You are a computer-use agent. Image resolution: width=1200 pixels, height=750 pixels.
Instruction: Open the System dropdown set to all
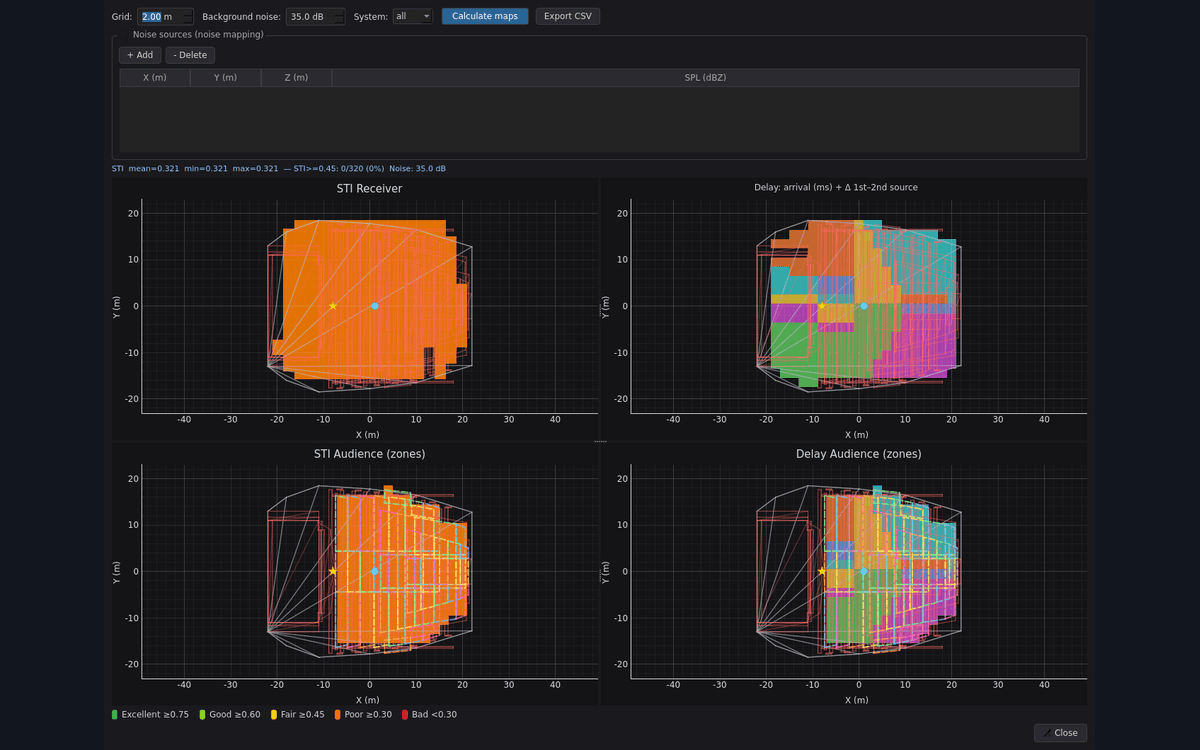(x=413, y=16)
